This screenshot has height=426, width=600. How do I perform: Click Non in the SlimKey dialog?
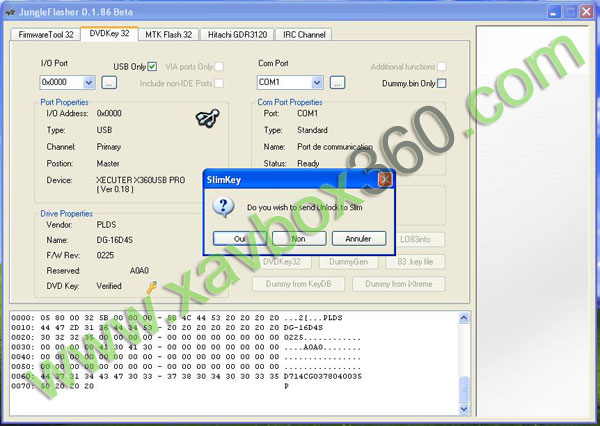299,239
